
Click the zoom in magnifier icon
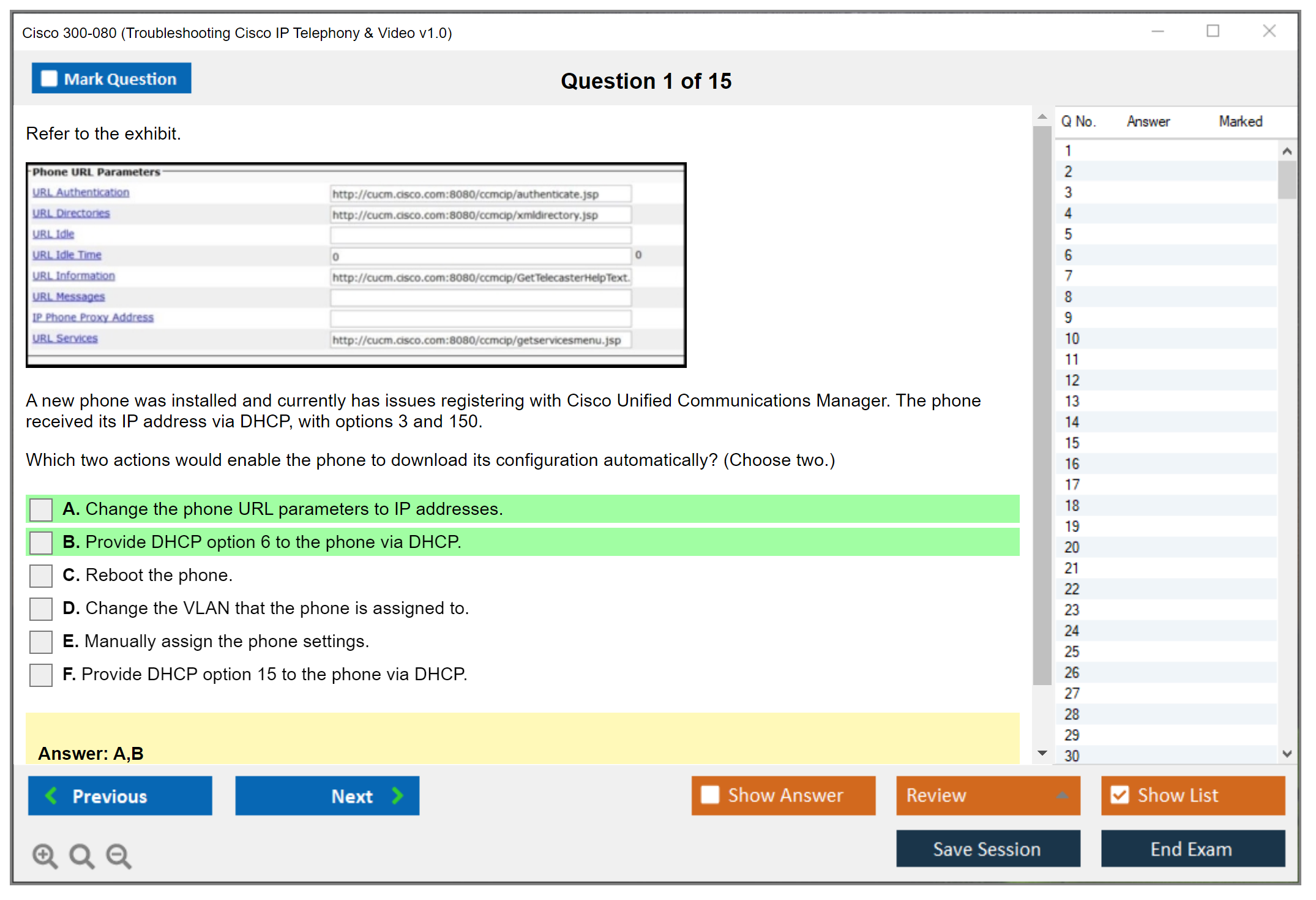[45, 855]
